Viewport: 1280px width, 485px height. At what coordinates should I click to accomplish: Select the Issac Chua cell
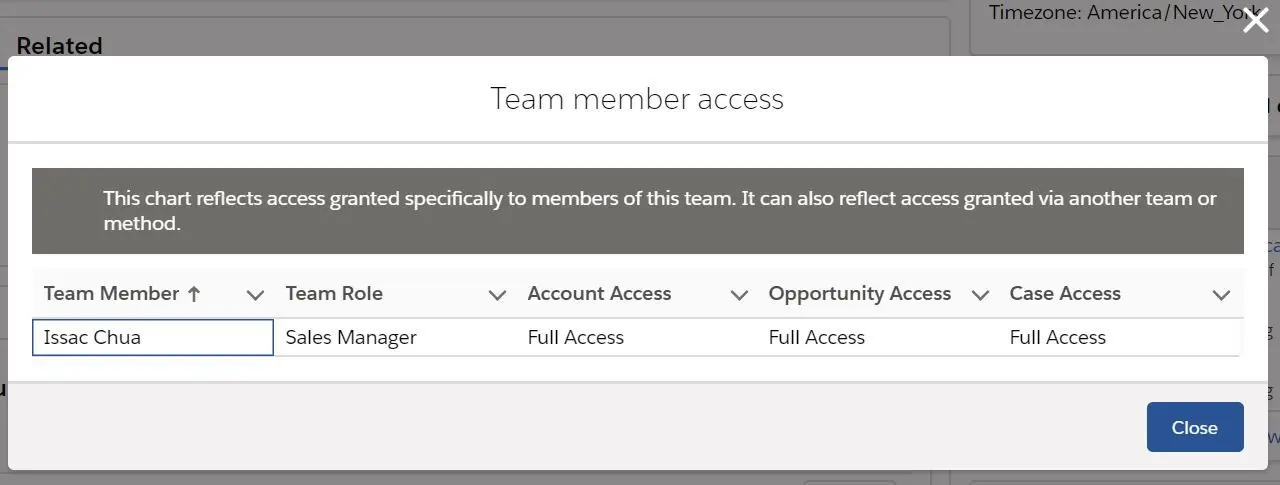click(x=153, y=338)
